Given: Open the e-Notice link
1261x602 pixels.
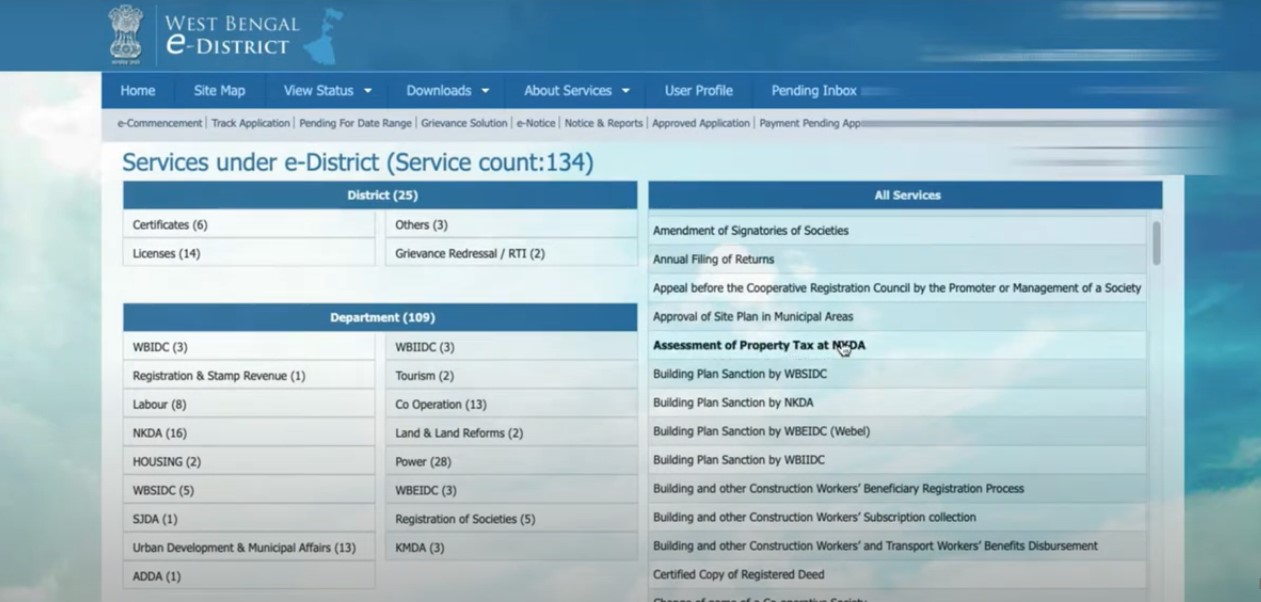Looking at the screenshot, I should click(536, 123).
